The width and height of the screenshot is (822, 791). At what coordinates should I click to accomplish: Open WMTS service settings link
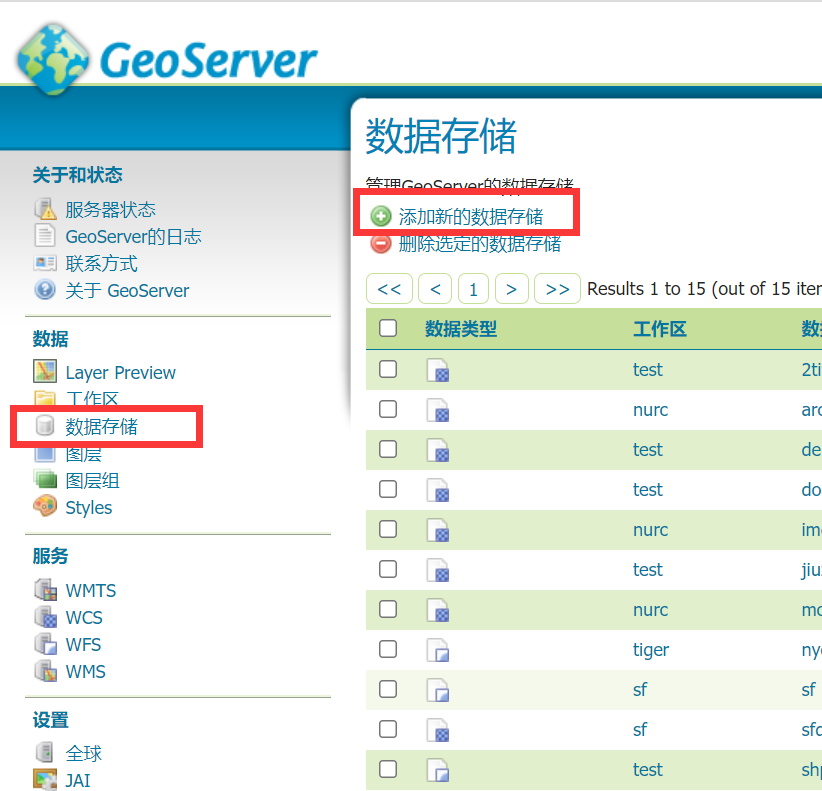tap(91, 591)
